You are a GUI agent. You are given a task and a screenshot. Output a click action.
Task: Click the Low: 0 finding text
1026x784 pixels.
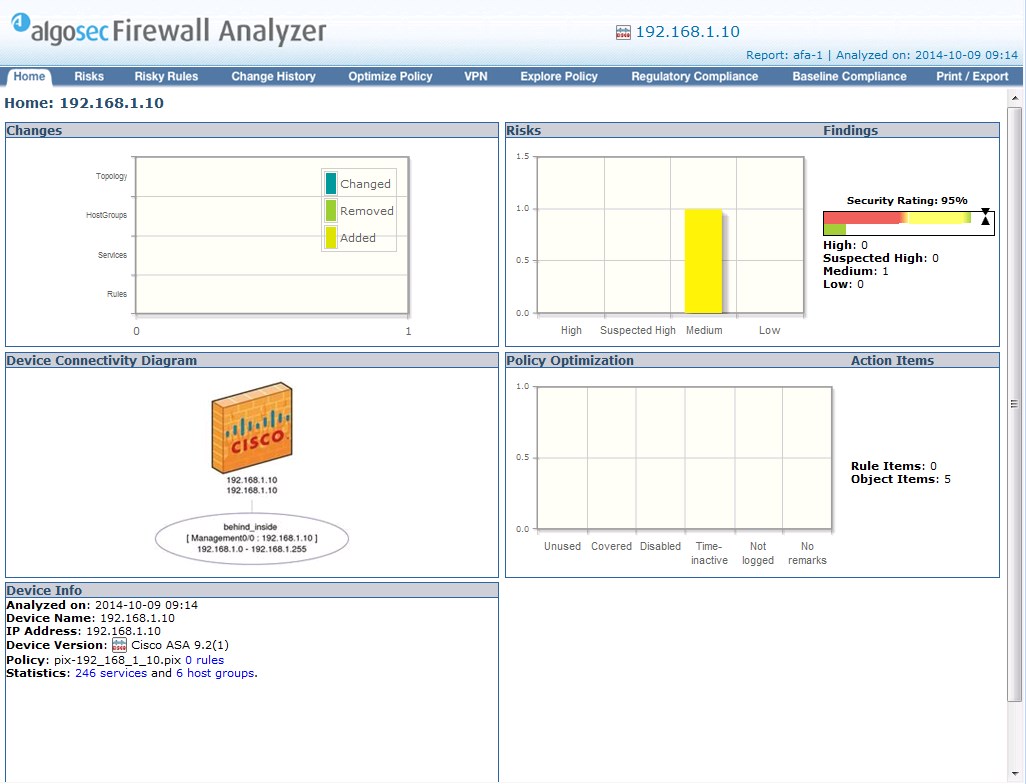point(843,284)
